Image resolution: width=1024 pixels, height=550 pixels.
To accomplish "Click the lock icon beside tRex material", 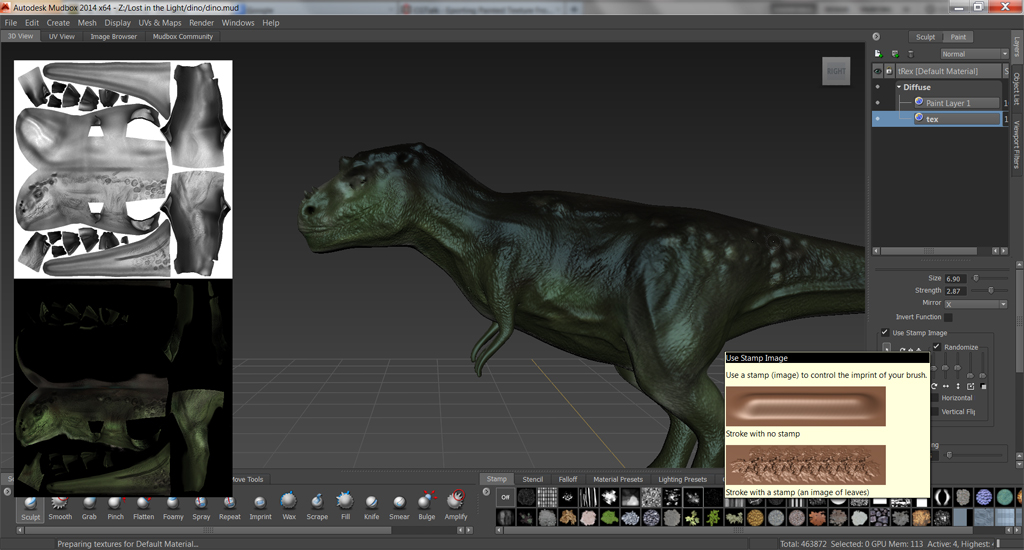I will tap(889, 71).
